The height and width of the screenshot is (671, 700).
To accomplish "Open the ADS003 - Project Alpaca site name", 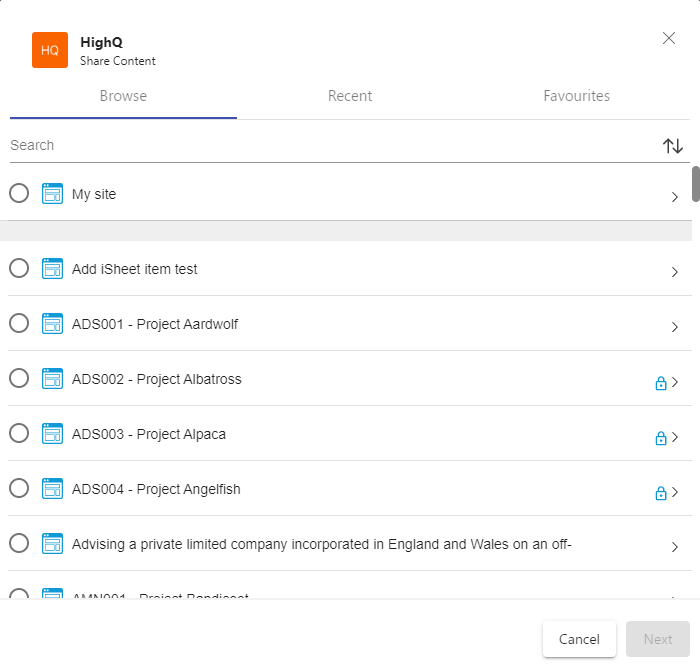I will pos(149,434).
